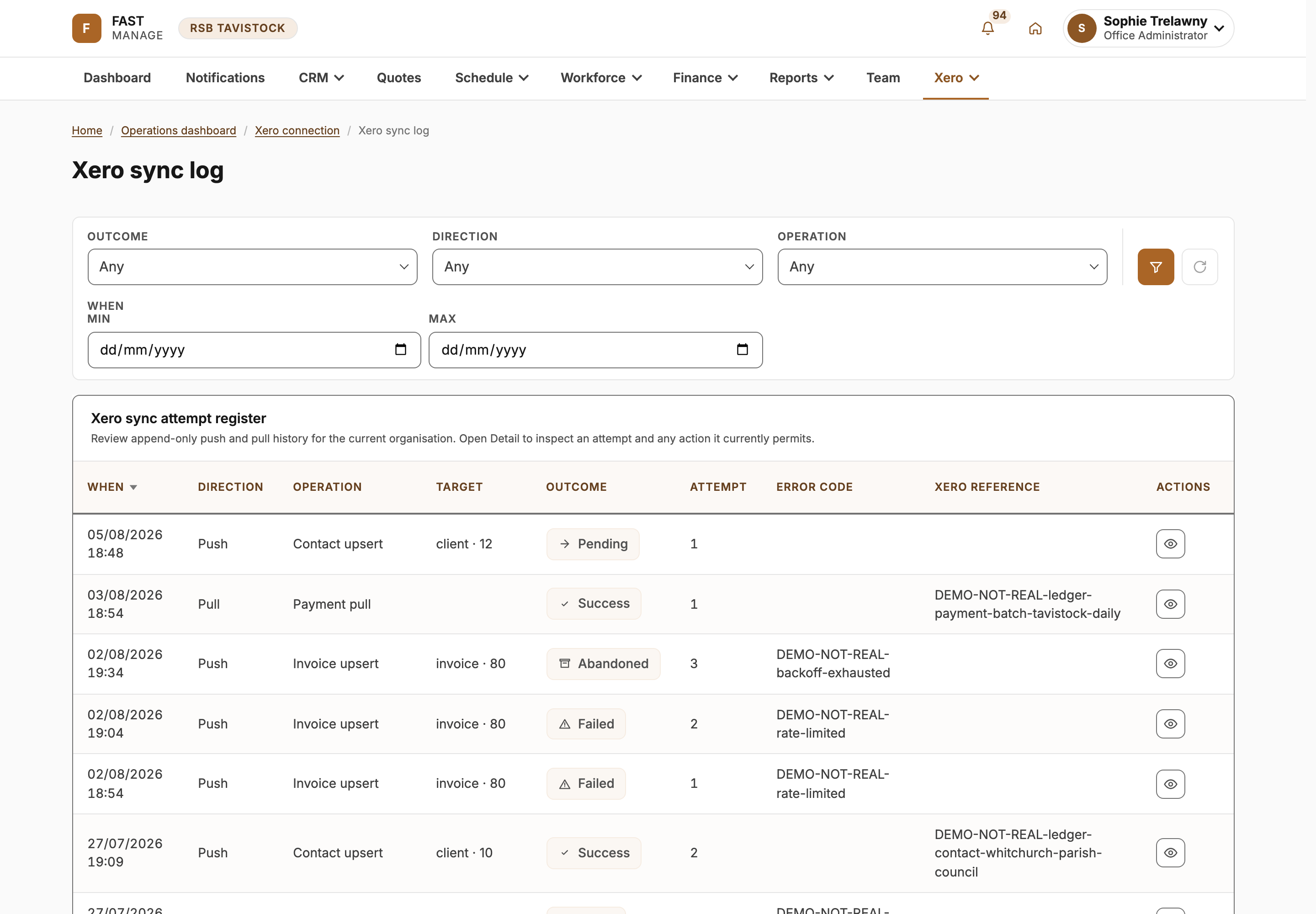Apply filters with the funnel button
The width and height of the screenshot is (1316, 914).
pos(1156,267)
